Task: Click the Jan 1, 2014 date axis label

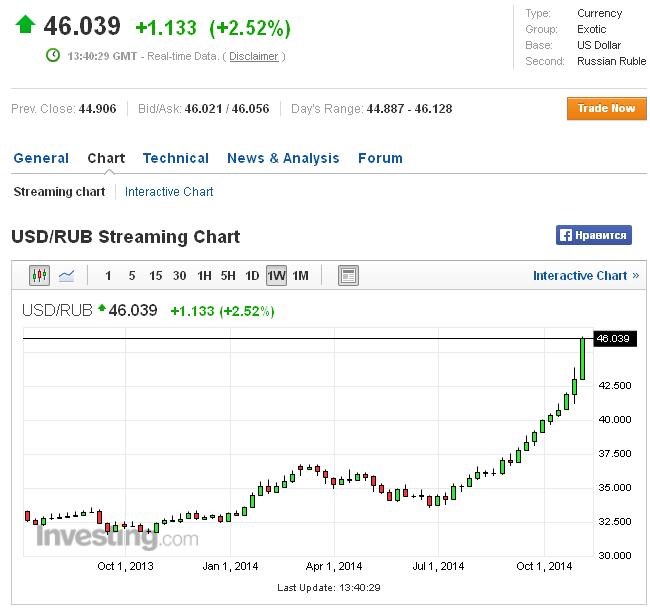Action: click(230, 566)
